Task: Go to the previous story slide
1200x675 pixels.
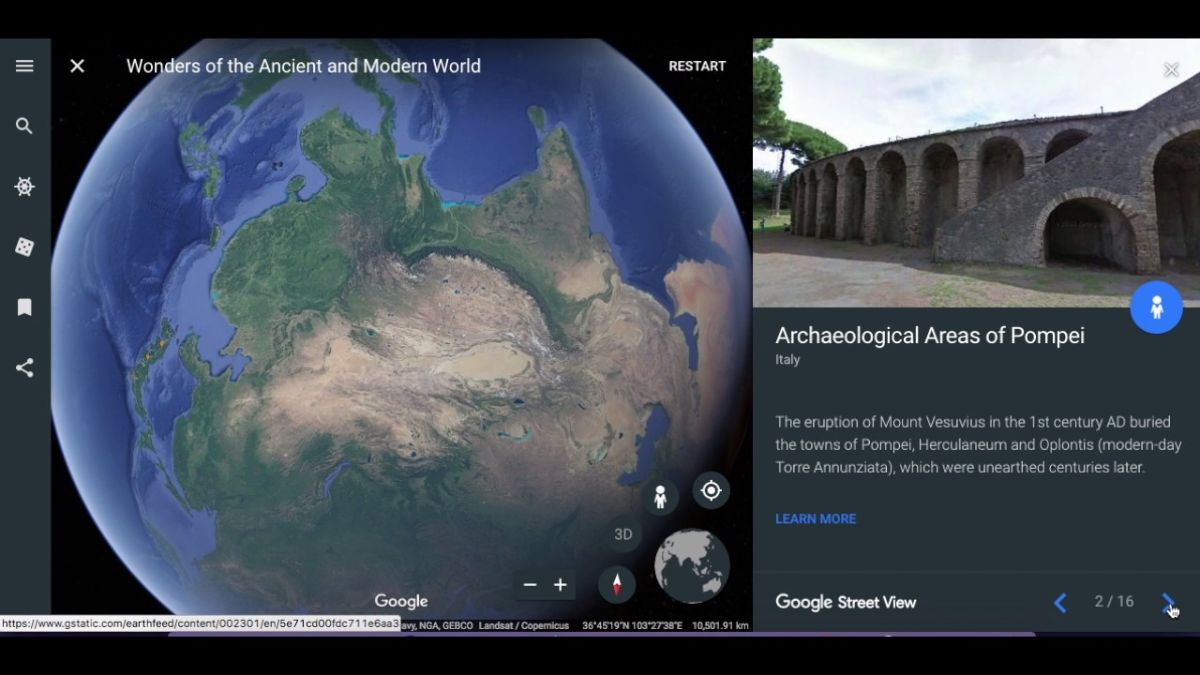Action: click(1060, 602)
